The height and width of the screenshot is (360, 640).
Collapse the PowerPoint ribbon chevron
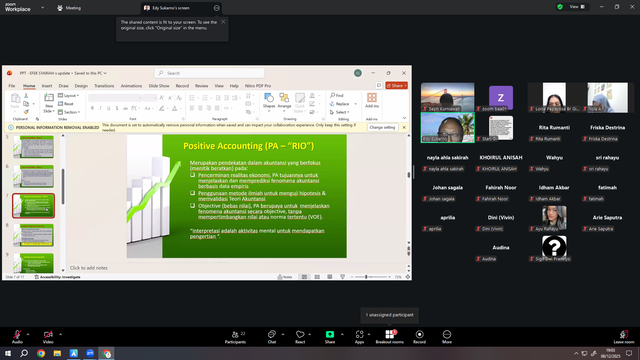point(404,118)
